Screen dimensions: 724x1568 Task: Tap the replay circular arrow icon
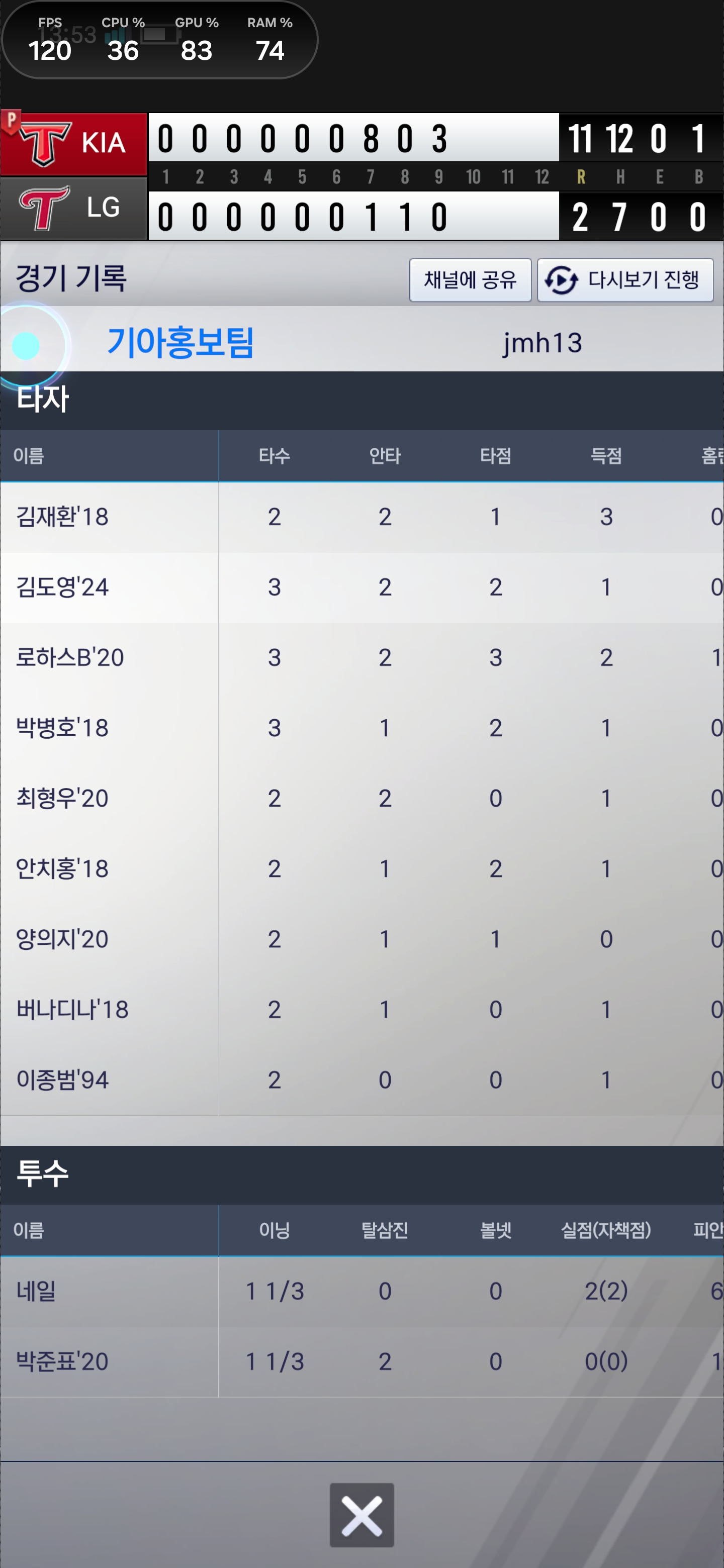[x=560, y=280]
